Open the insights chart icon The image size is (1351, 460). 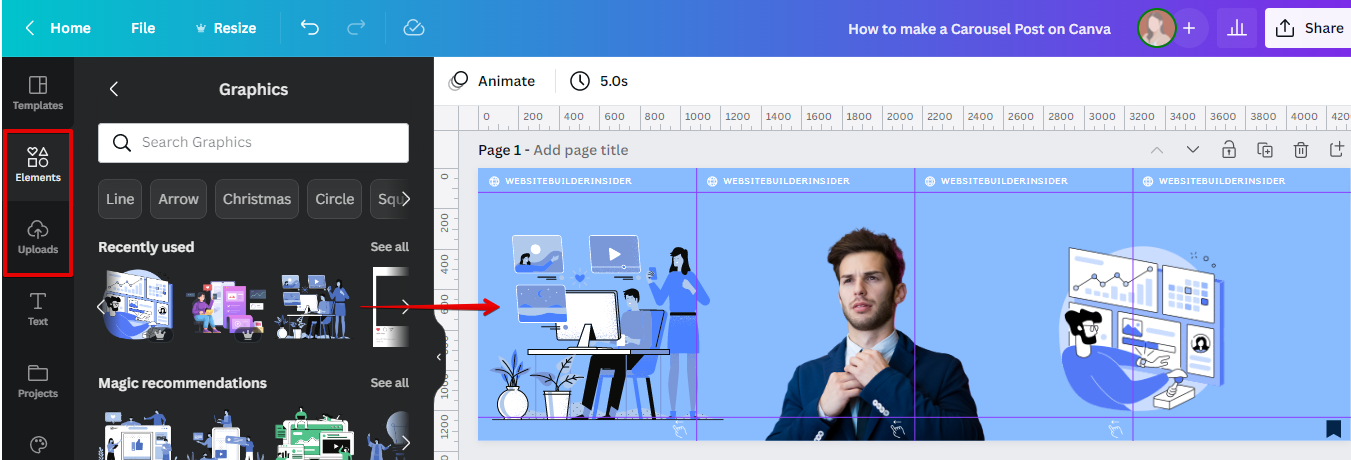[1237, 28]
